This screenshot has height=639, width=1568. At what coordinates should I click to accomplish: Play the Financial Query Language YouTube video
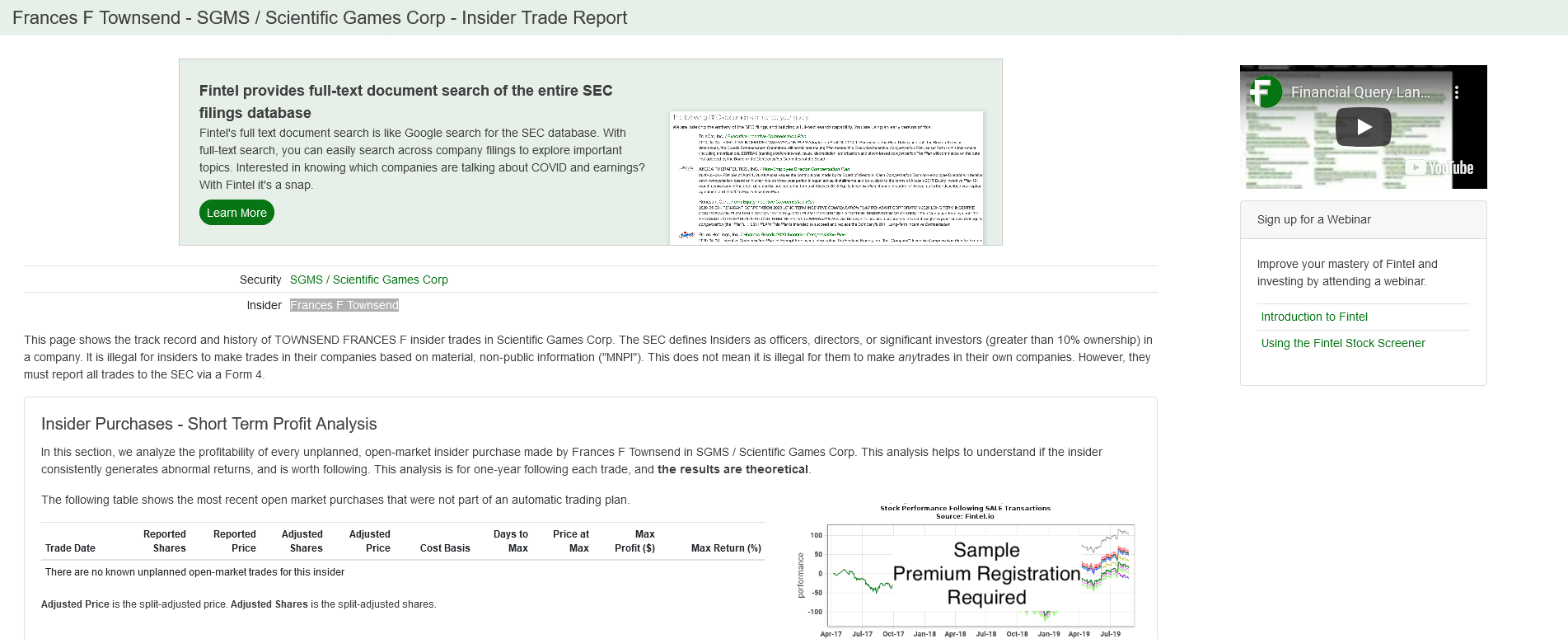(x=1363, y=127)
